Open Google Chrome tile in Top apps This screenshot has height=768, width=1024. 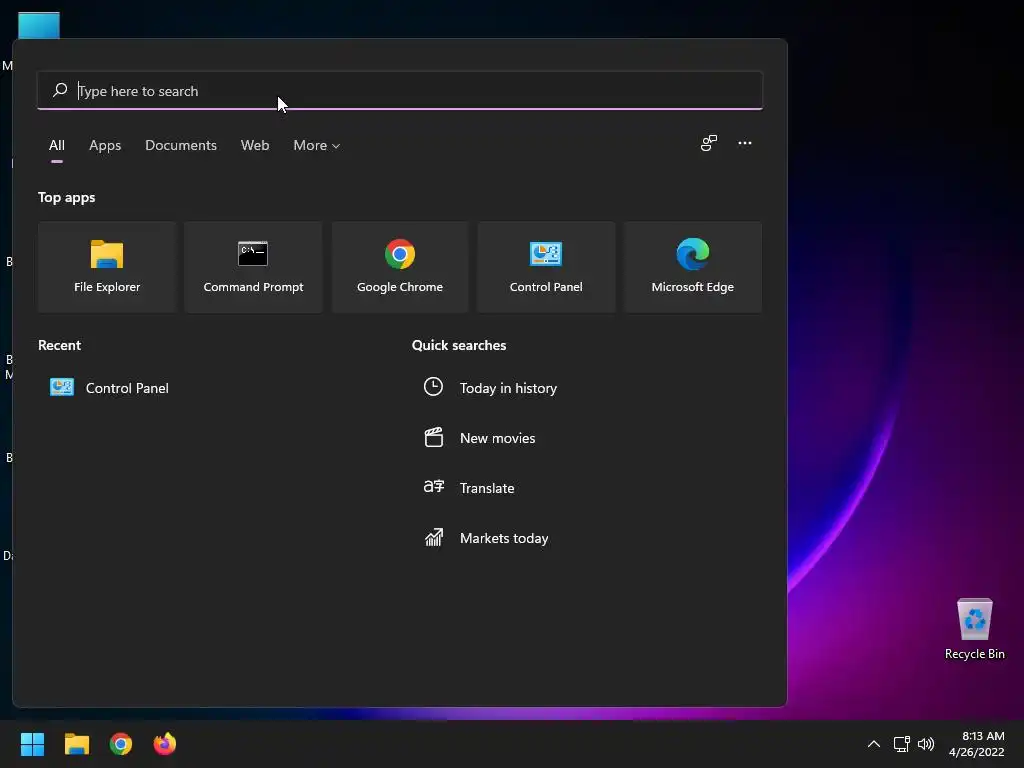point(400,266)
